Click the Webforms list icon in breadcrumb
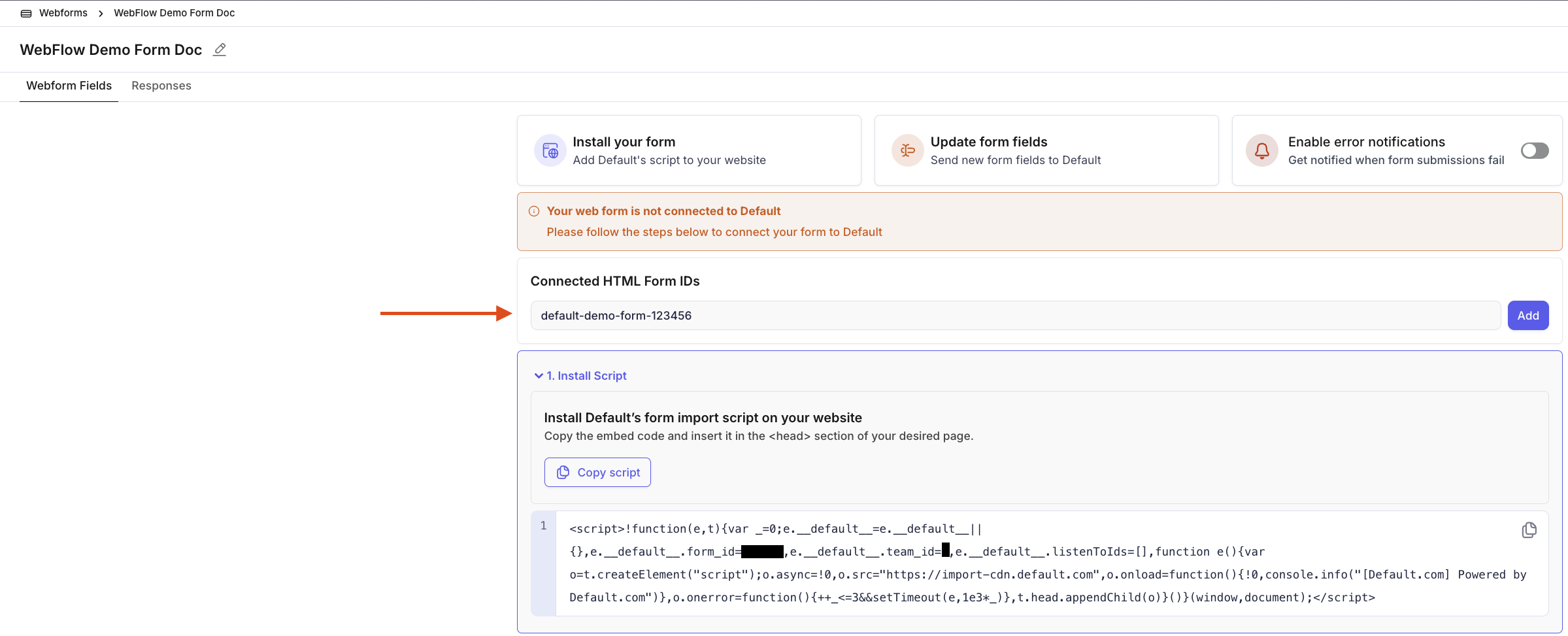The image size is (1568, 636). coord(26,13)
